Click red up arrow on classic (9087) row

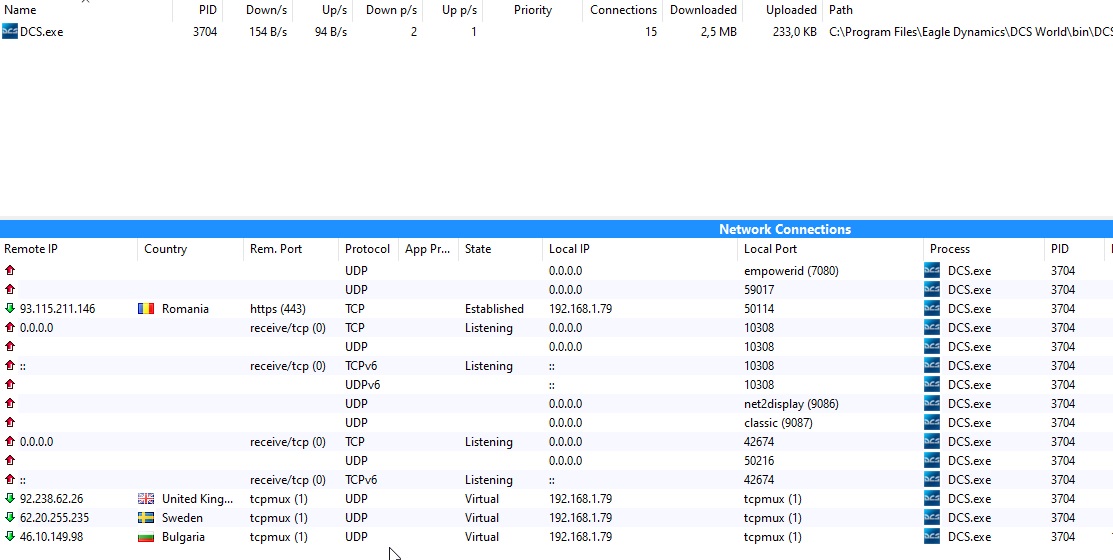click(x=10, y=423)
